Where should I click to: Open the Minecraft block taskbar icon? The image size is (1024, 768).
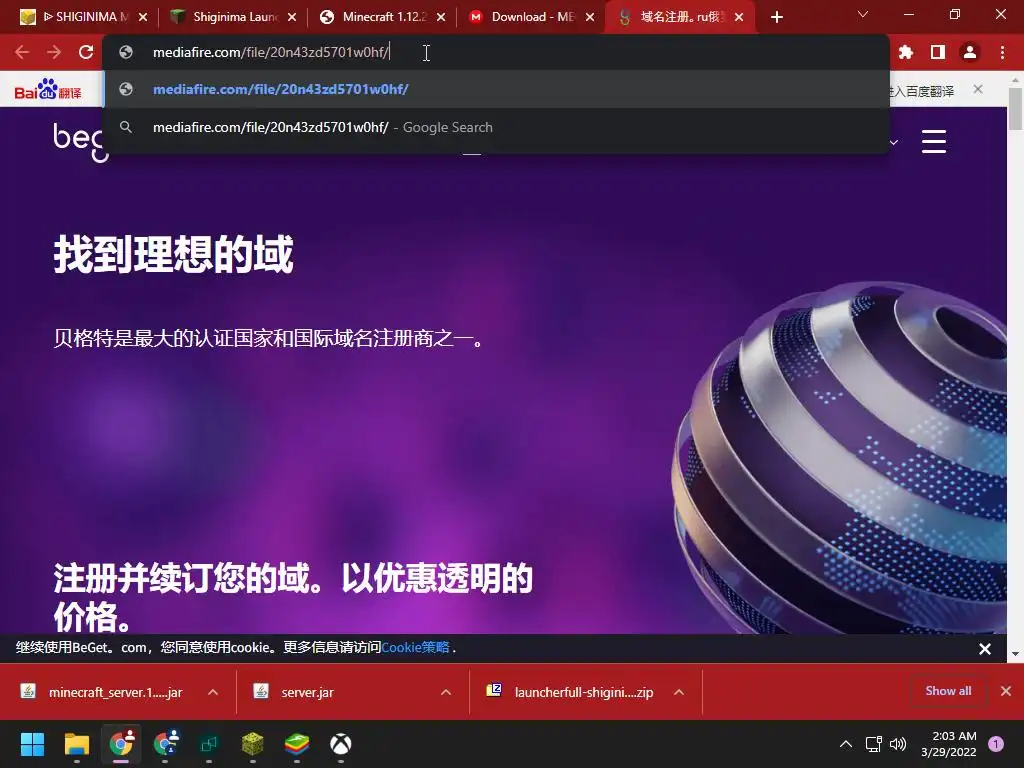253,744
